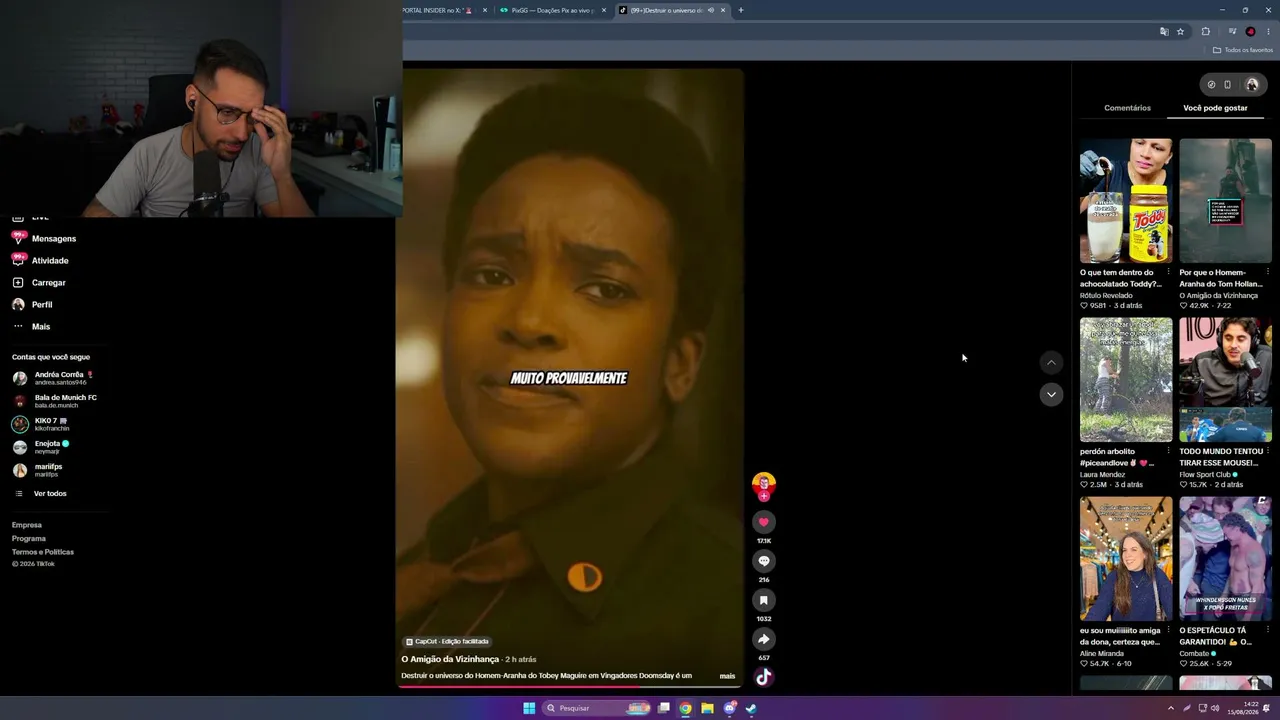This screenshot has width=1280, height=720.
Task: Open the Chrome three-dot menu
Action: [x=1269, y=32]
